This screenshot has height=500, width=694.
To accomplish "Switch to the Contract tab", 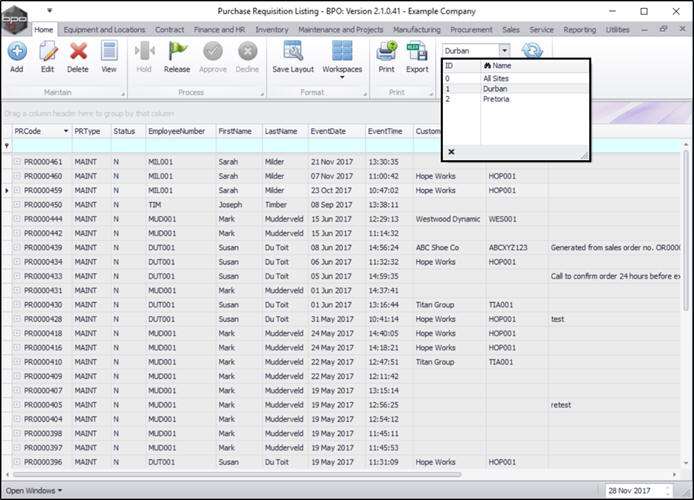I will click(170, 30).
